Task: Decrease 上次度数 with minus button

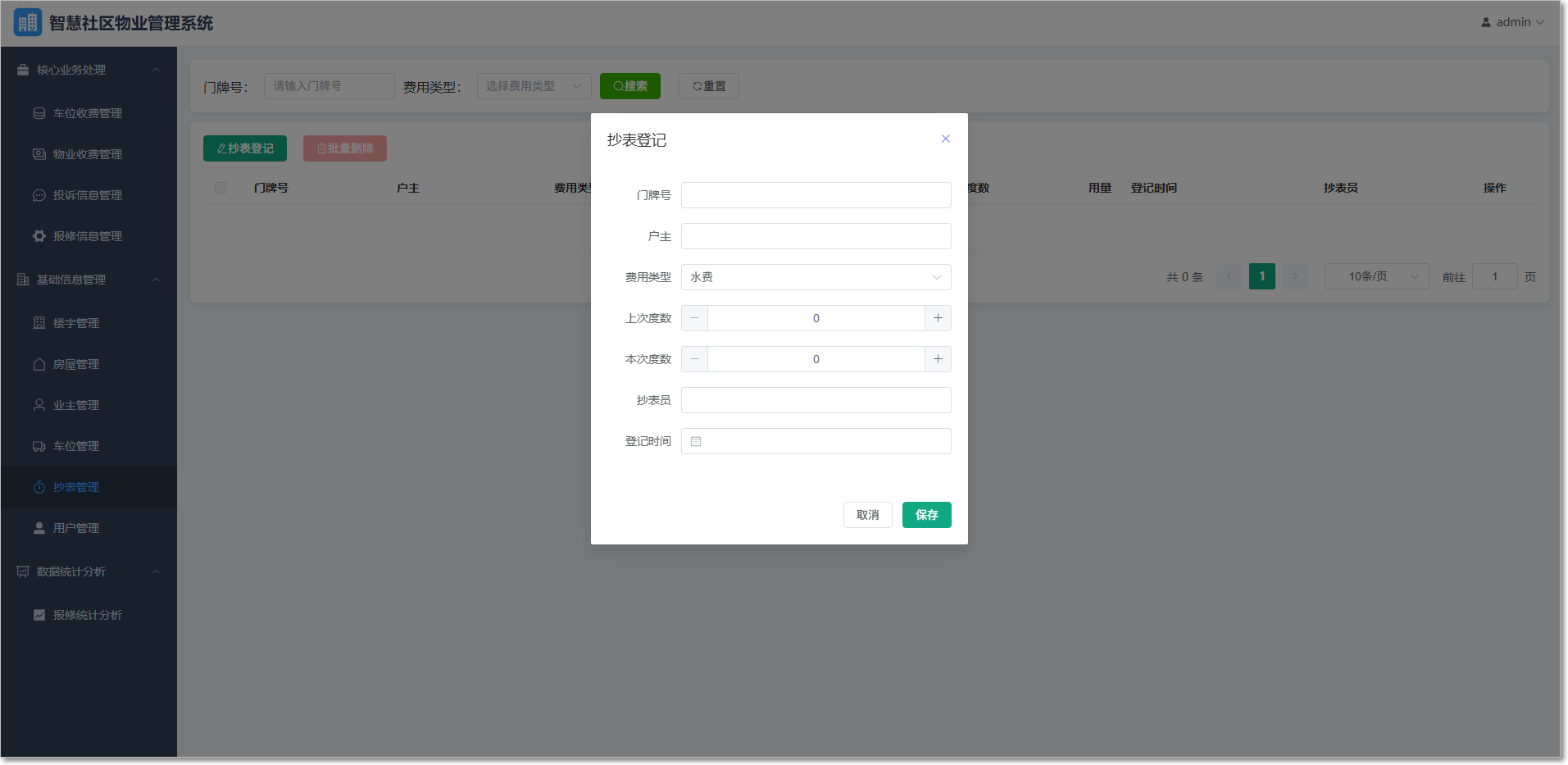Action: coord(695,318)
